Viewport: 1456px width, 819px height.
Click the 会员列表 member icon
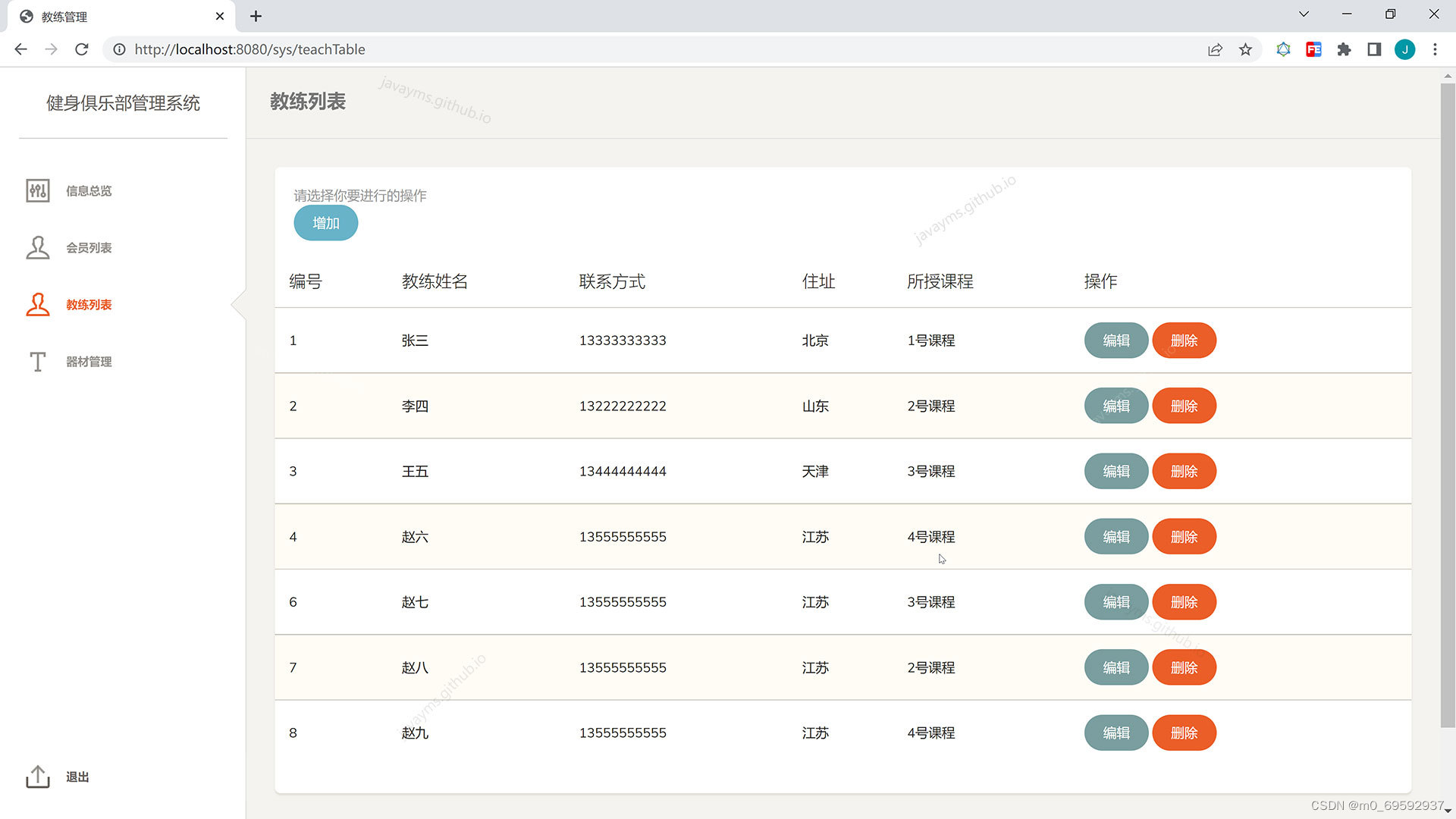click(38, 247)
